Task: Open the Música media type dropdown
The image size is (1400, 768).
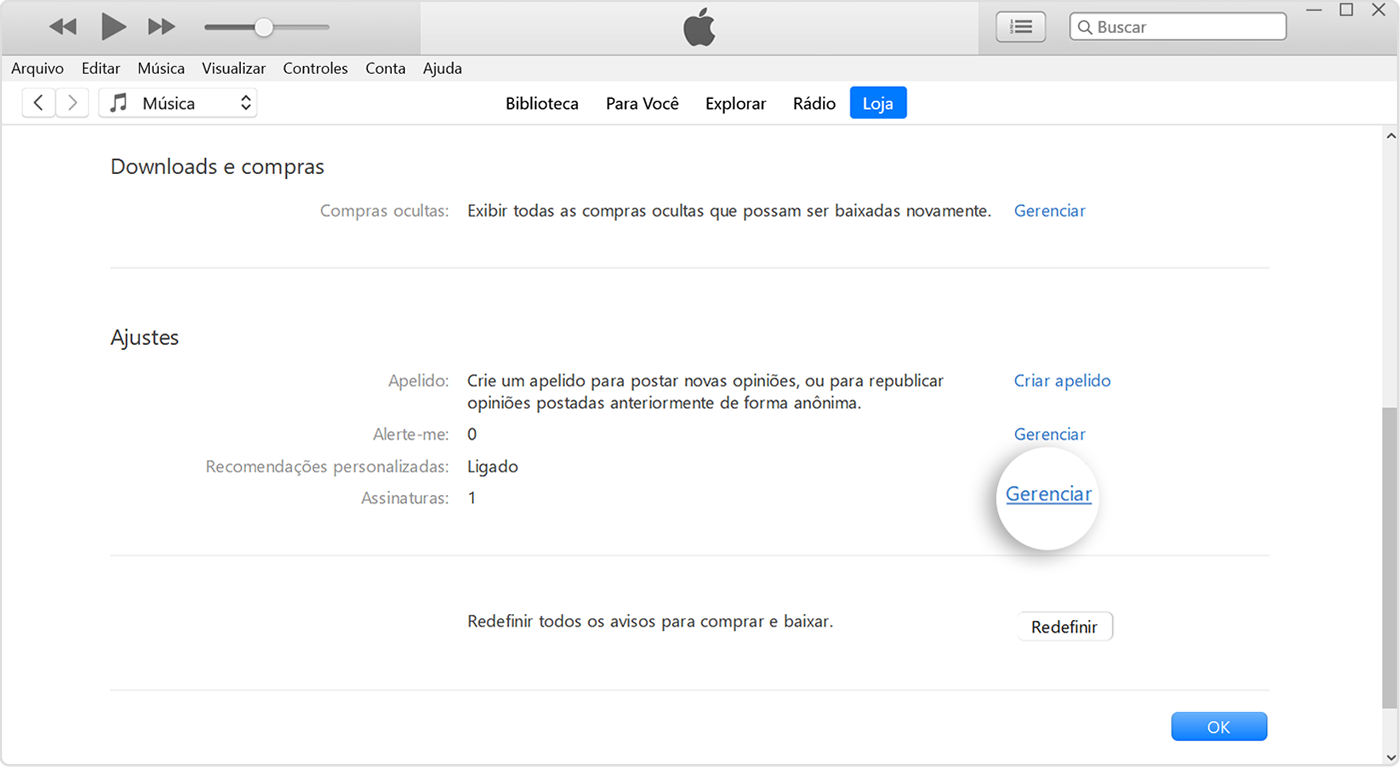Action: pos(178,103)
